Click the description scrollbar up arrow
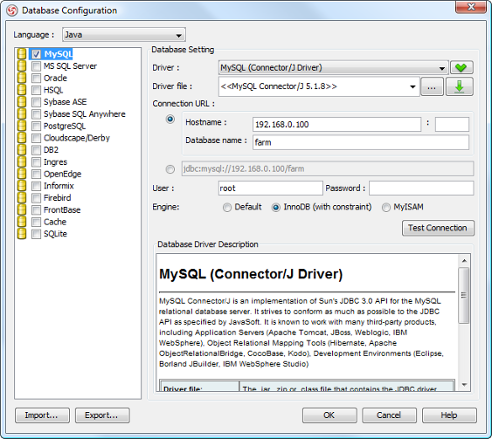 pos(464,261)
